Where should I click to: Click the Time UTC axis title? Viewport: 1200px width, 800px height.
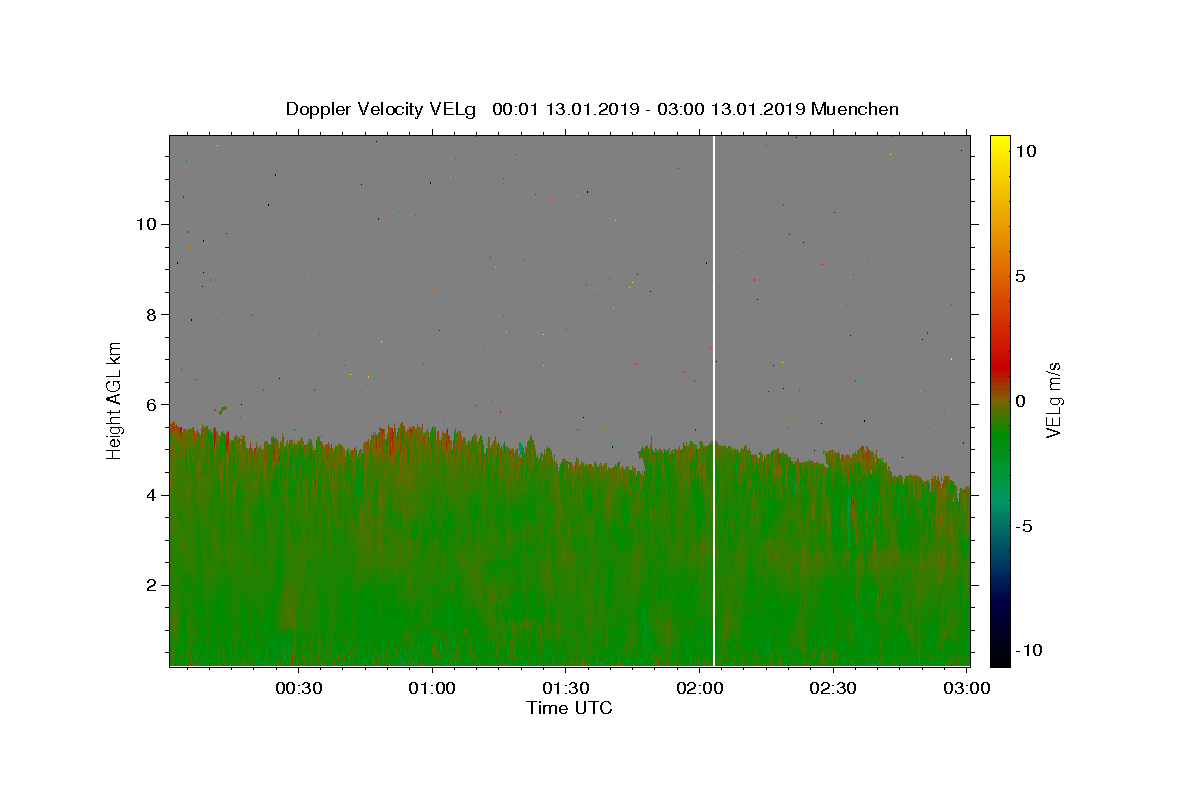click(569, 708)
